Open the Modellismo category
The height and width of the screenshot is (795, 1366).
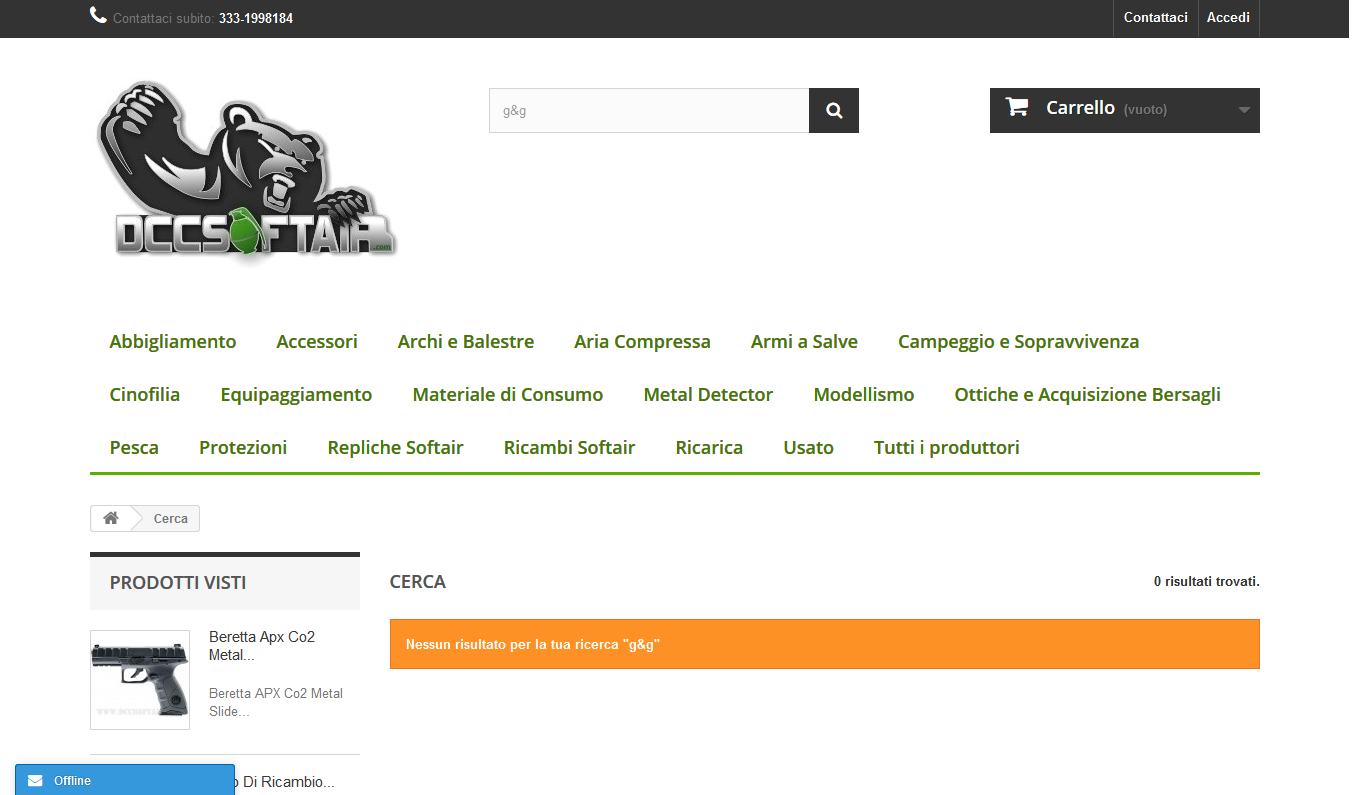click(864, 394)
